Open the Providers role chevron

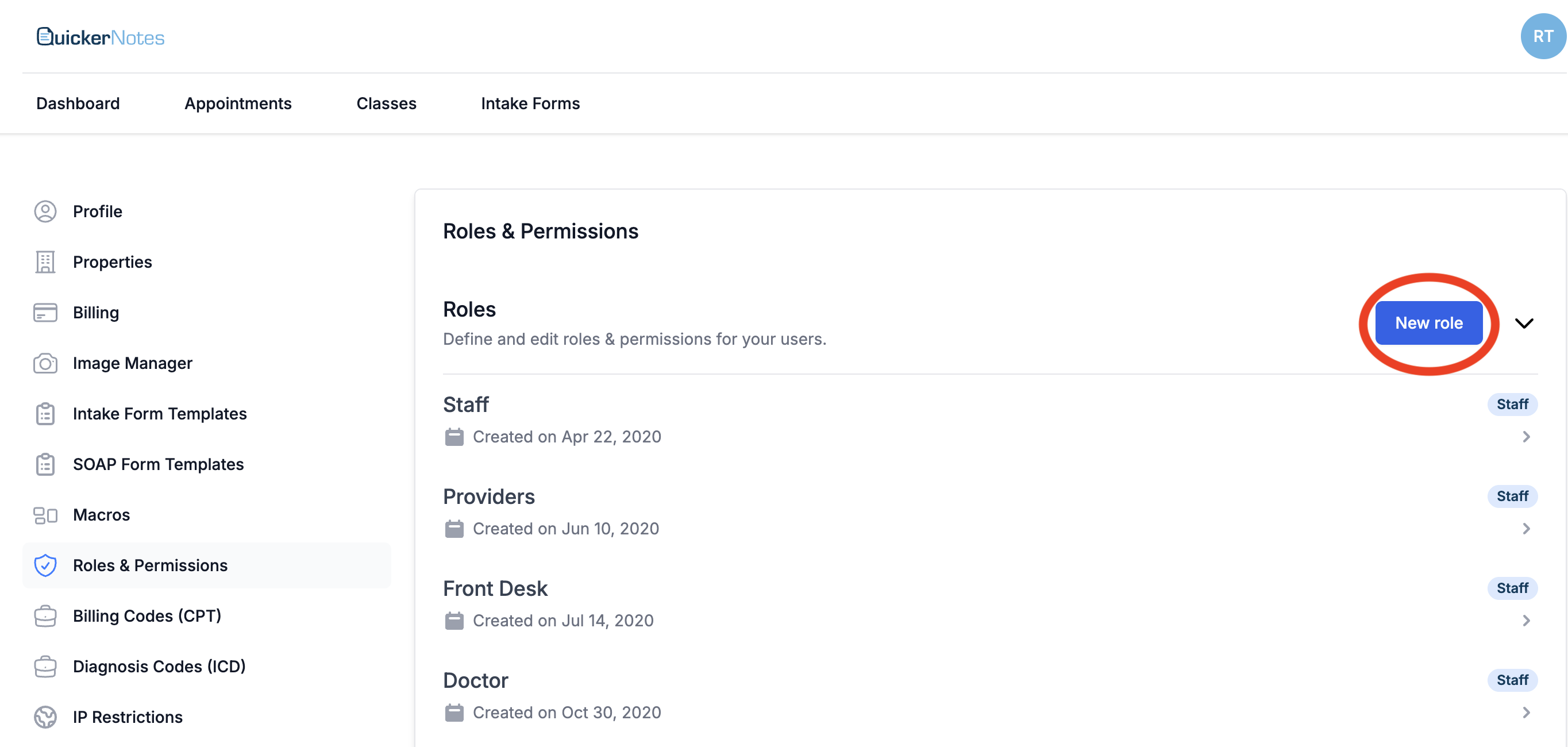coord(1526,529)
